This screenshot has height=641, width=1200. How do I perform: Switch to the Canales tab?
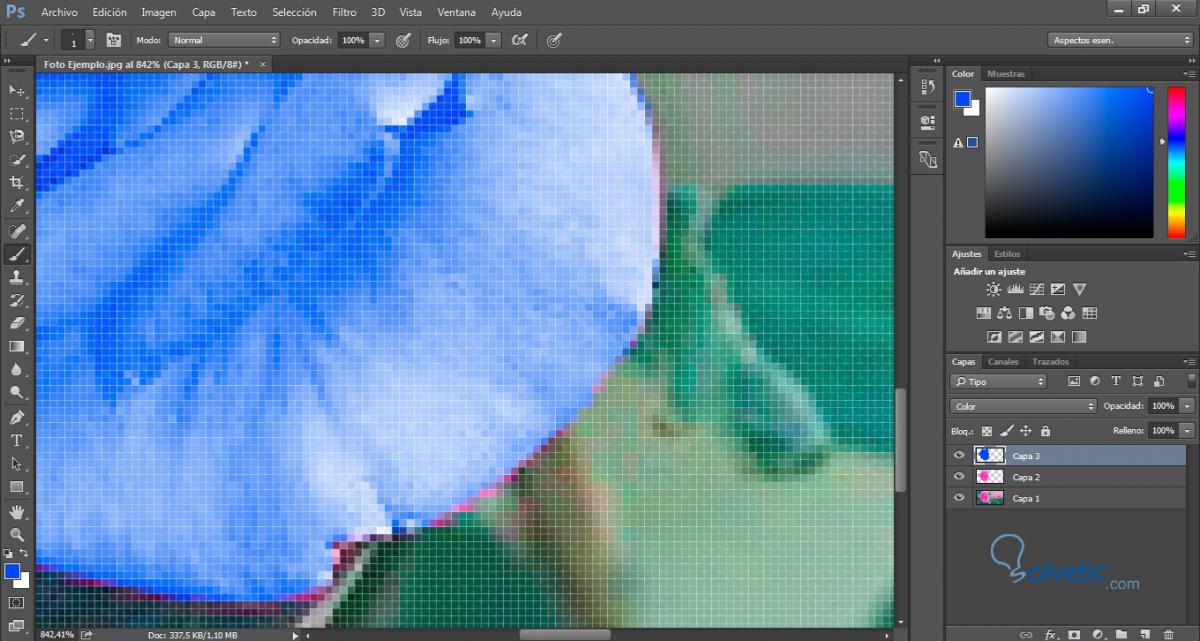(x=1003, y=362)
